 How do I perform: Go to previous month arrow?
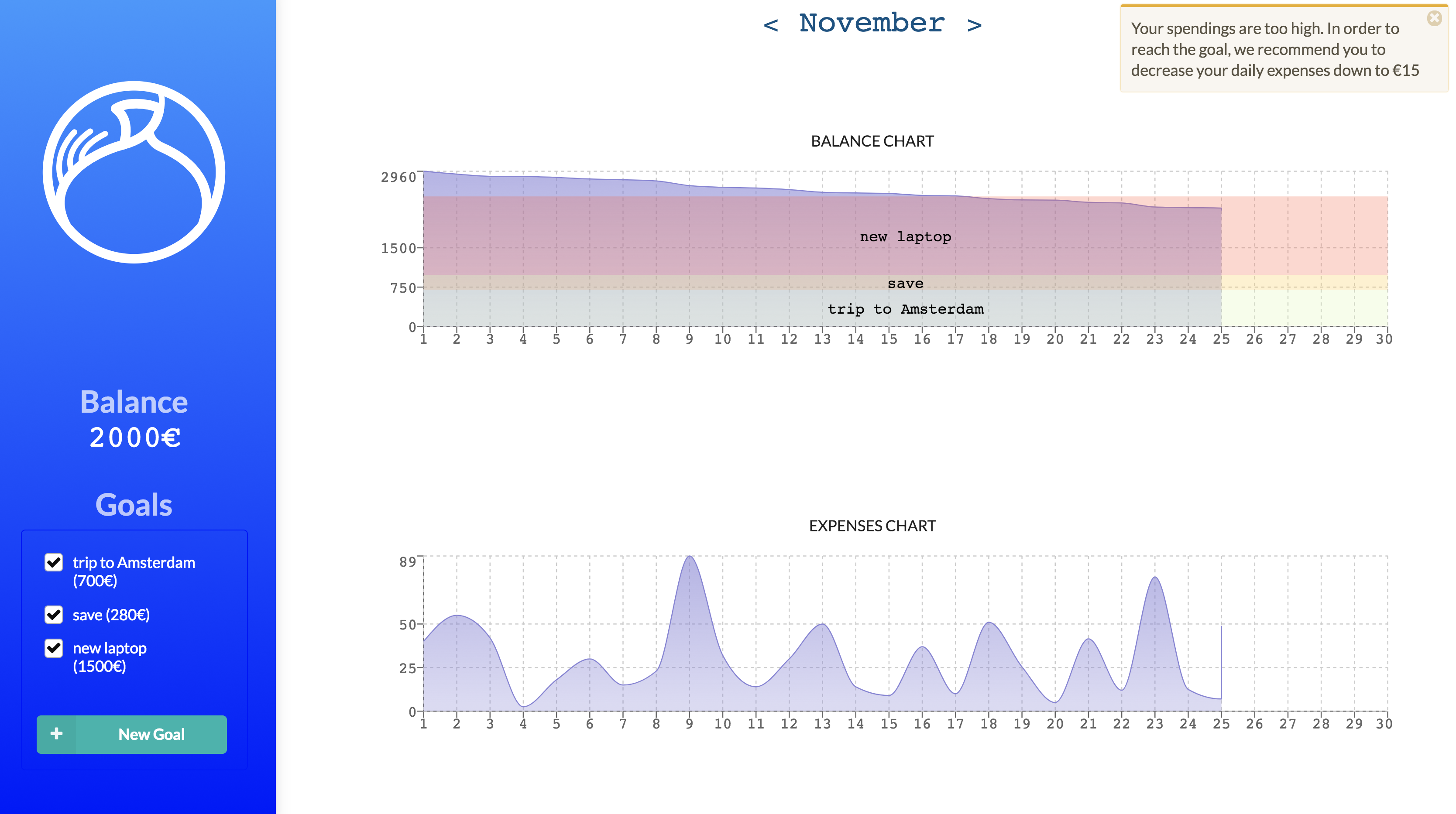point(770,25)
